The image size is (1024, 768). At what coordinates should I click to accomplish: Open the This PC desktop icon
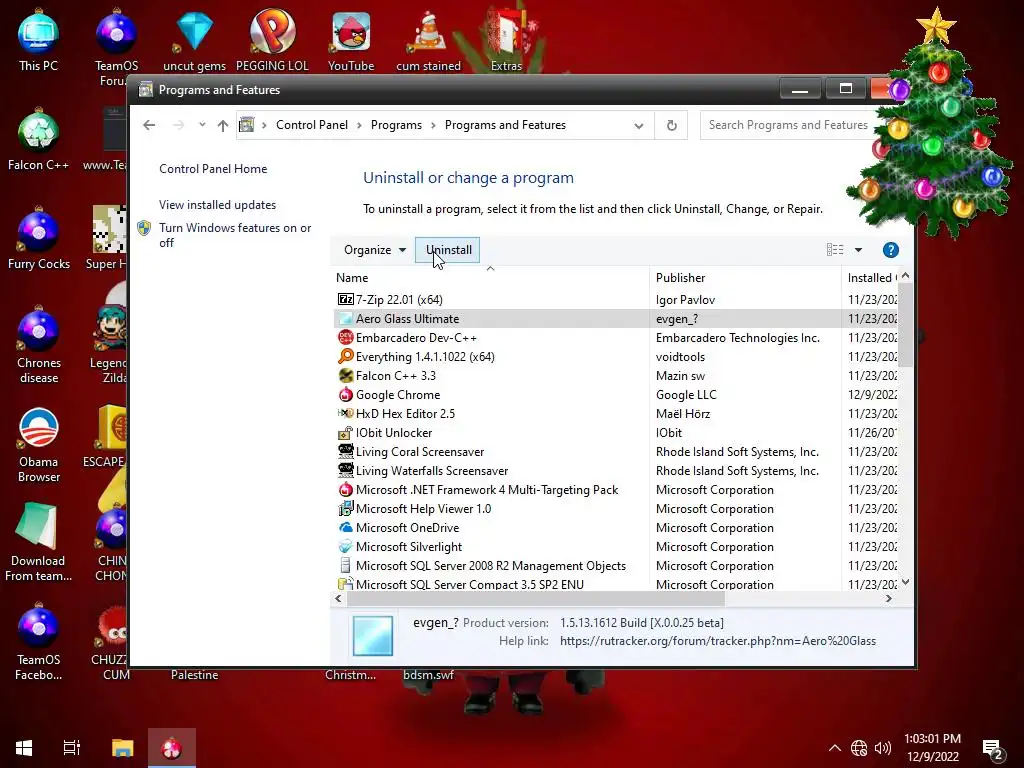tap(38, 40)
